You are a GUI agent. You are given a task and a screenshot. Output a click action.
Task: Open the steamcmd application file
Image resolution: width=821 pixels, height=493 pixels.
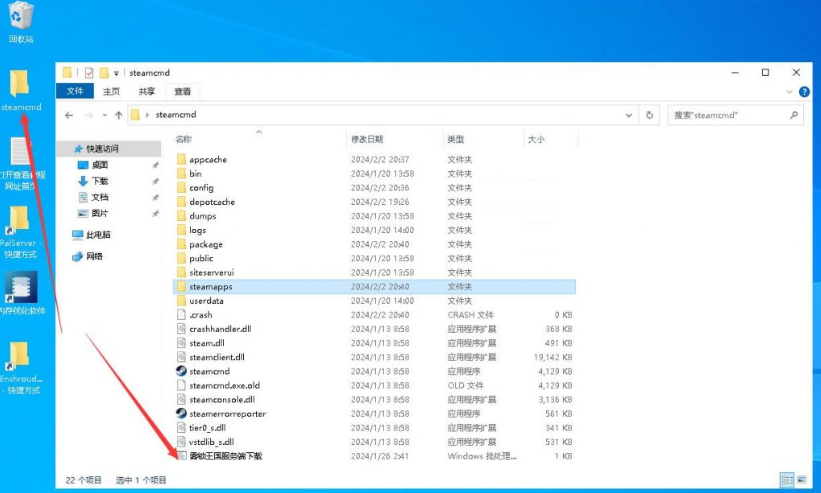(208, 371)
